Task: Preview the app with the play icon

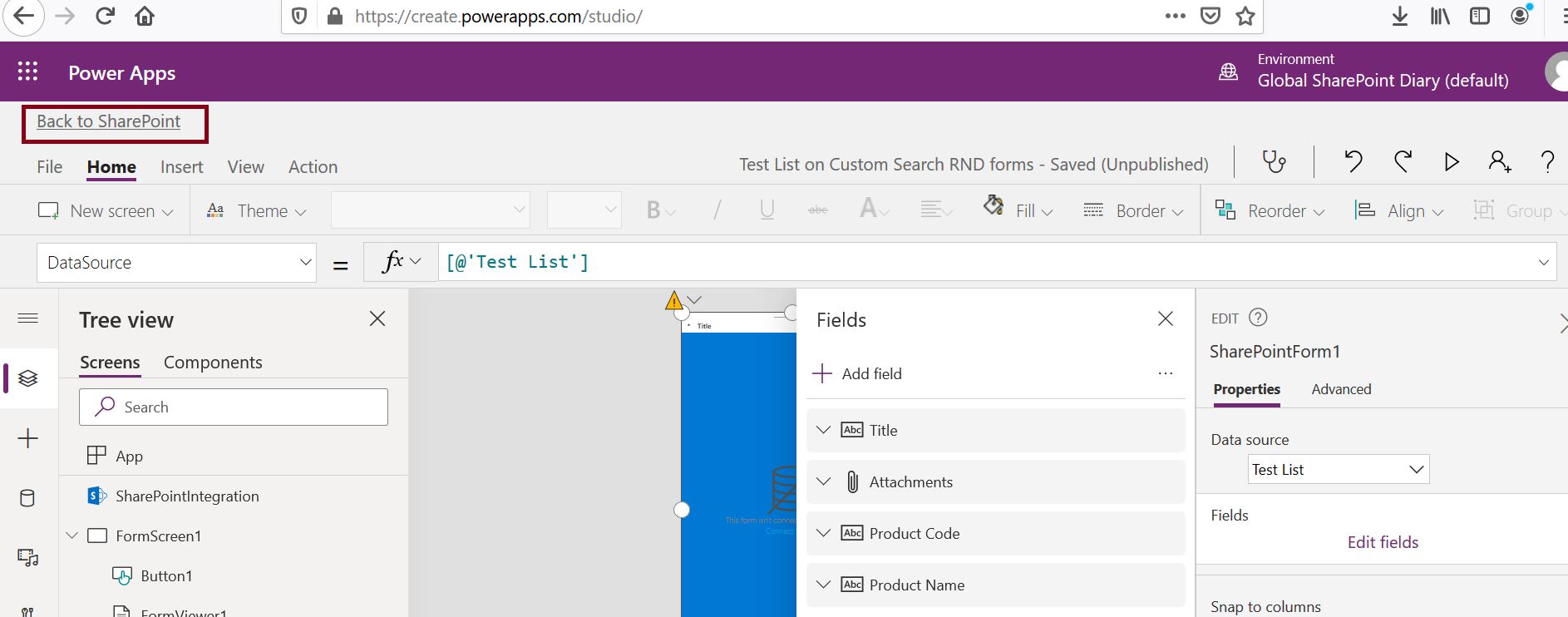Action: point(1452,161)
